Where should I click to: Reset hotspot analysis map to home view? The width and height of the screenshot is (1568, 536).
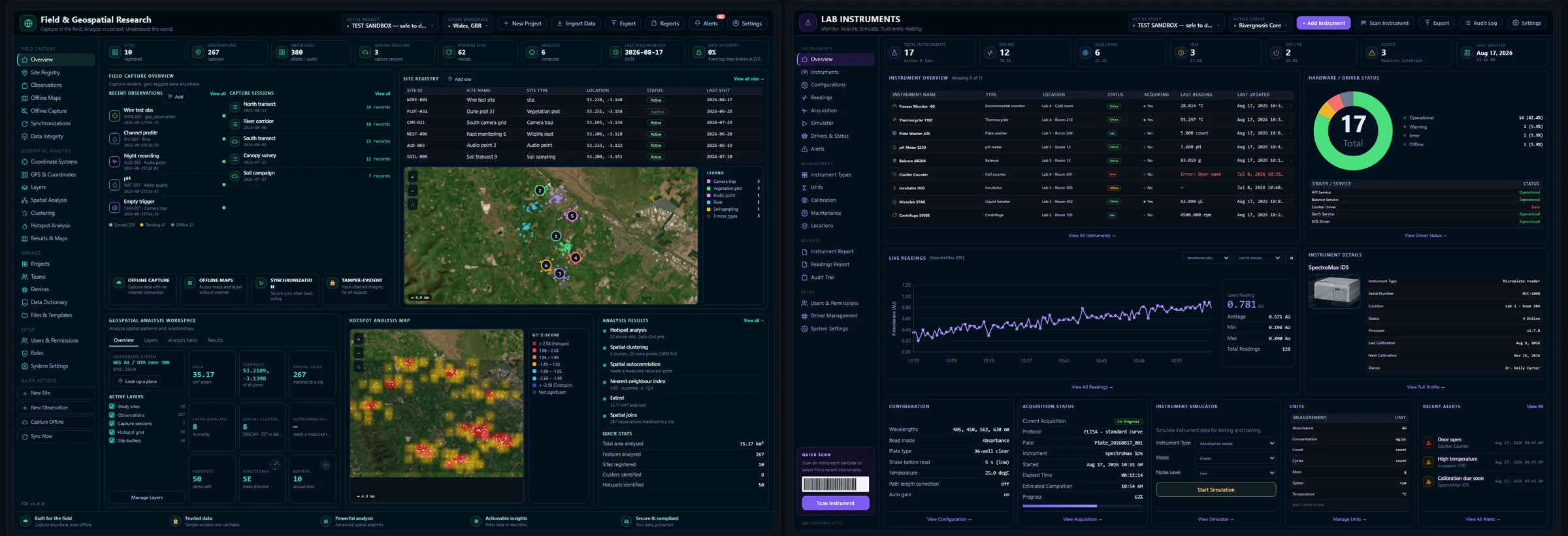coord(358,366)
